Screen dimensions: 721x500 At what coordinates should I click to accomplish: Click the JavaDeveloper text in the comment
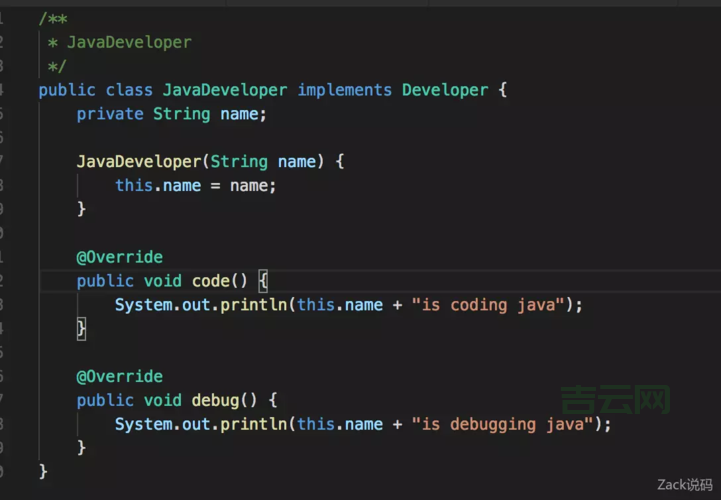point(129,42)
